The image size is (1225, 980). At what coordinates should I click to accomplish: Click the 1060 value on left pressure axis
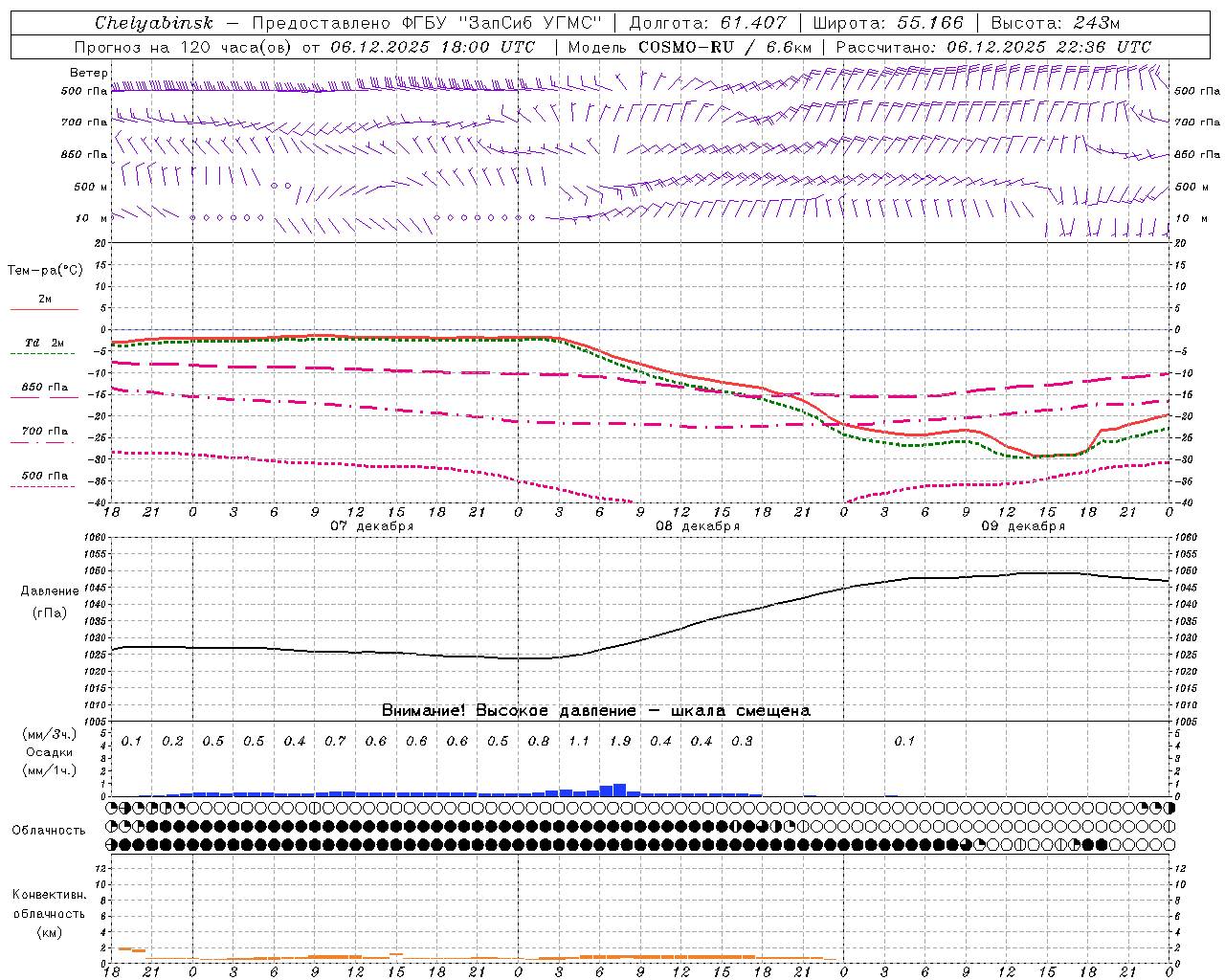tap(96, 537)
